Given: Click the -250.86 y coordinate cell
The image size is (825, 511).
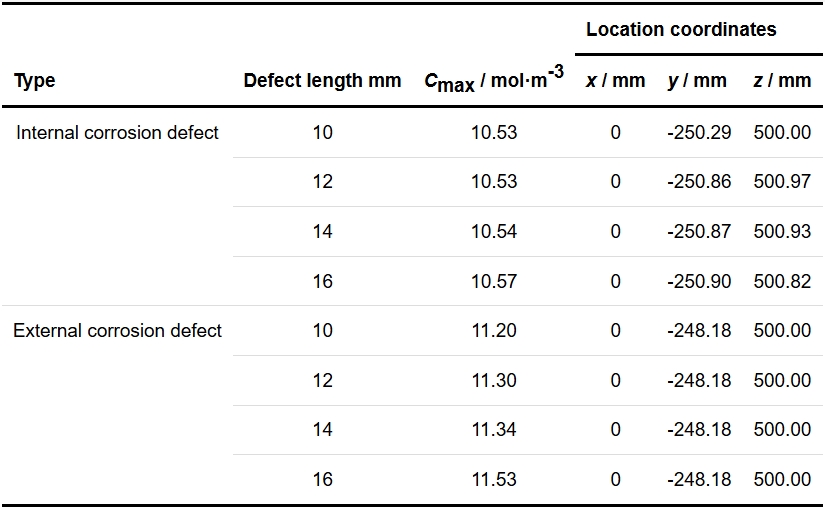Looking at the screenshot, I should 699,182.
